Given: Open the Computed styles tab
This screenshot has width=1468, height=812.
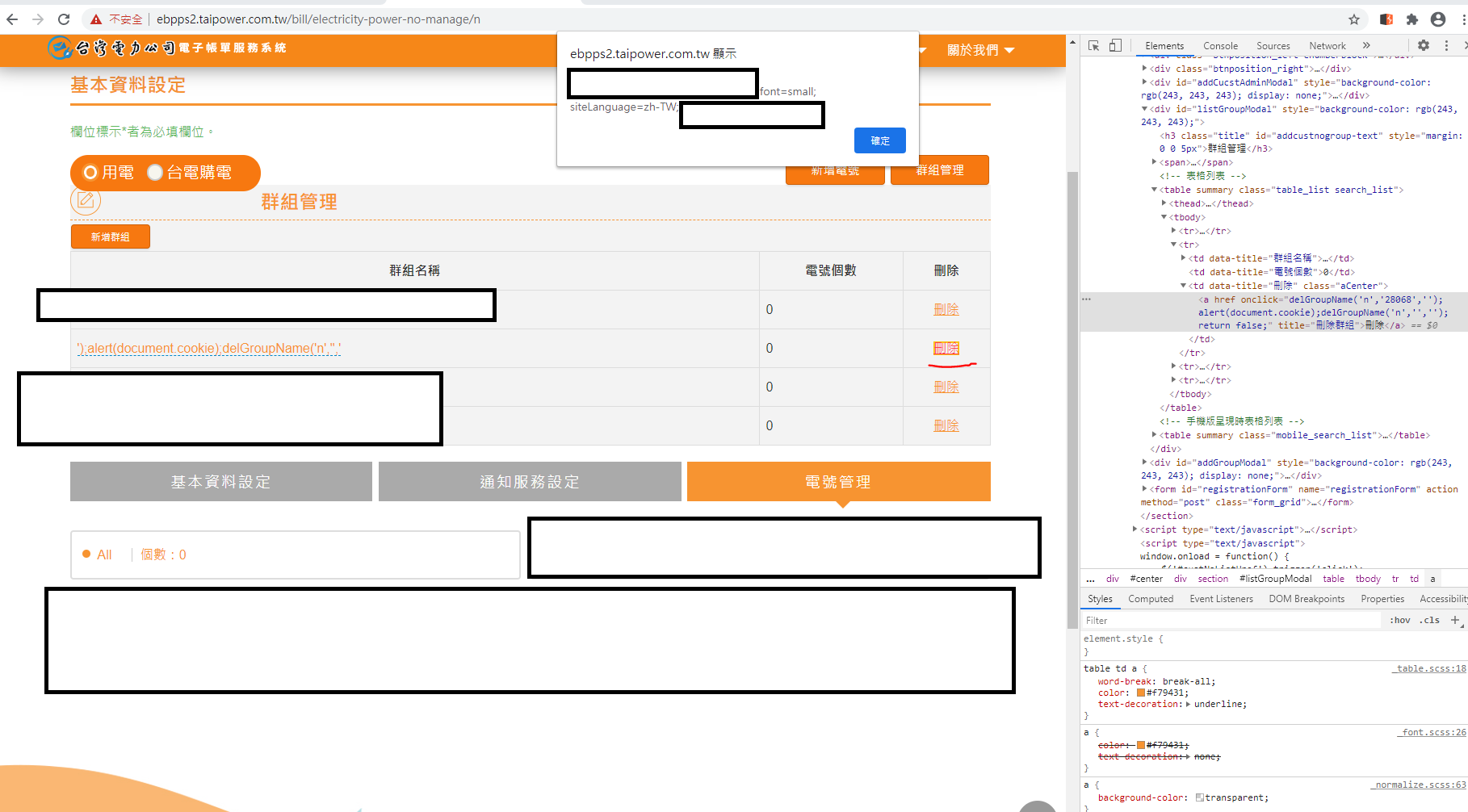Looking at the screenshot, I should click(x=1151, y=599).
